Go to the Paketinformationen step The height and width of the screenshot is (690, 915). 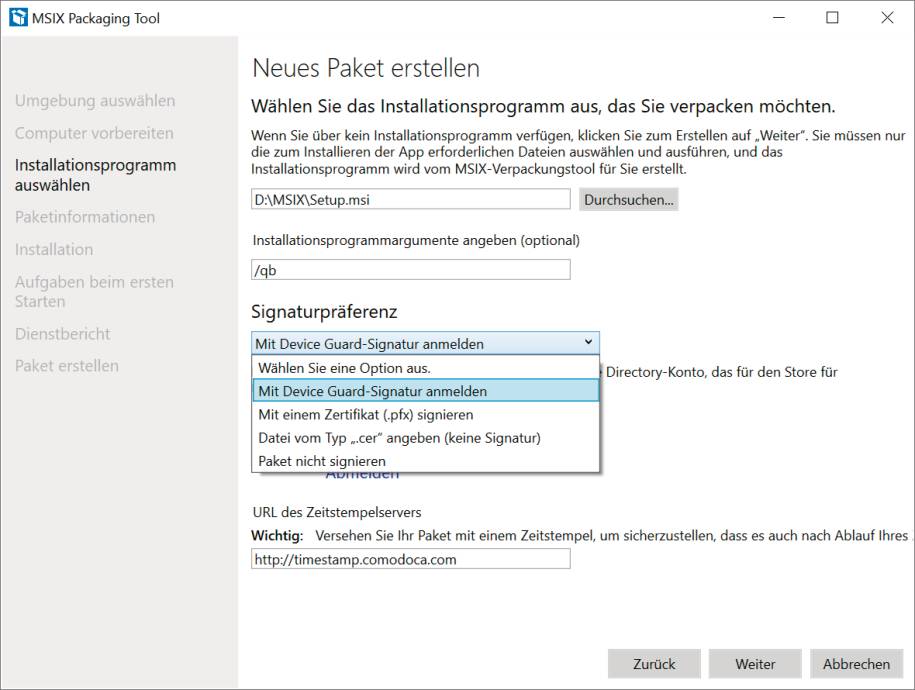(x=85, y=217)
